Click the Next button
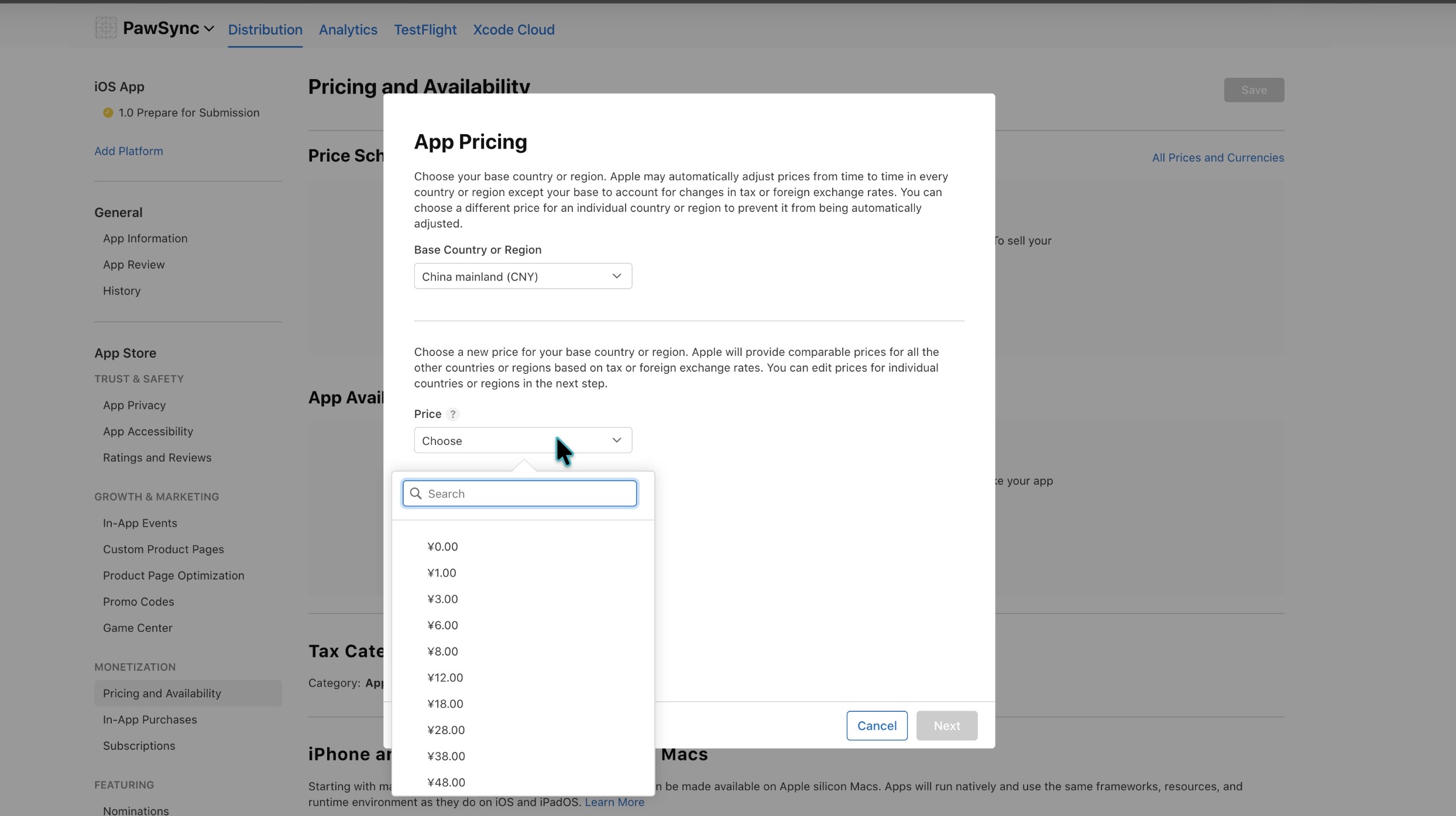 click(947, 726)
